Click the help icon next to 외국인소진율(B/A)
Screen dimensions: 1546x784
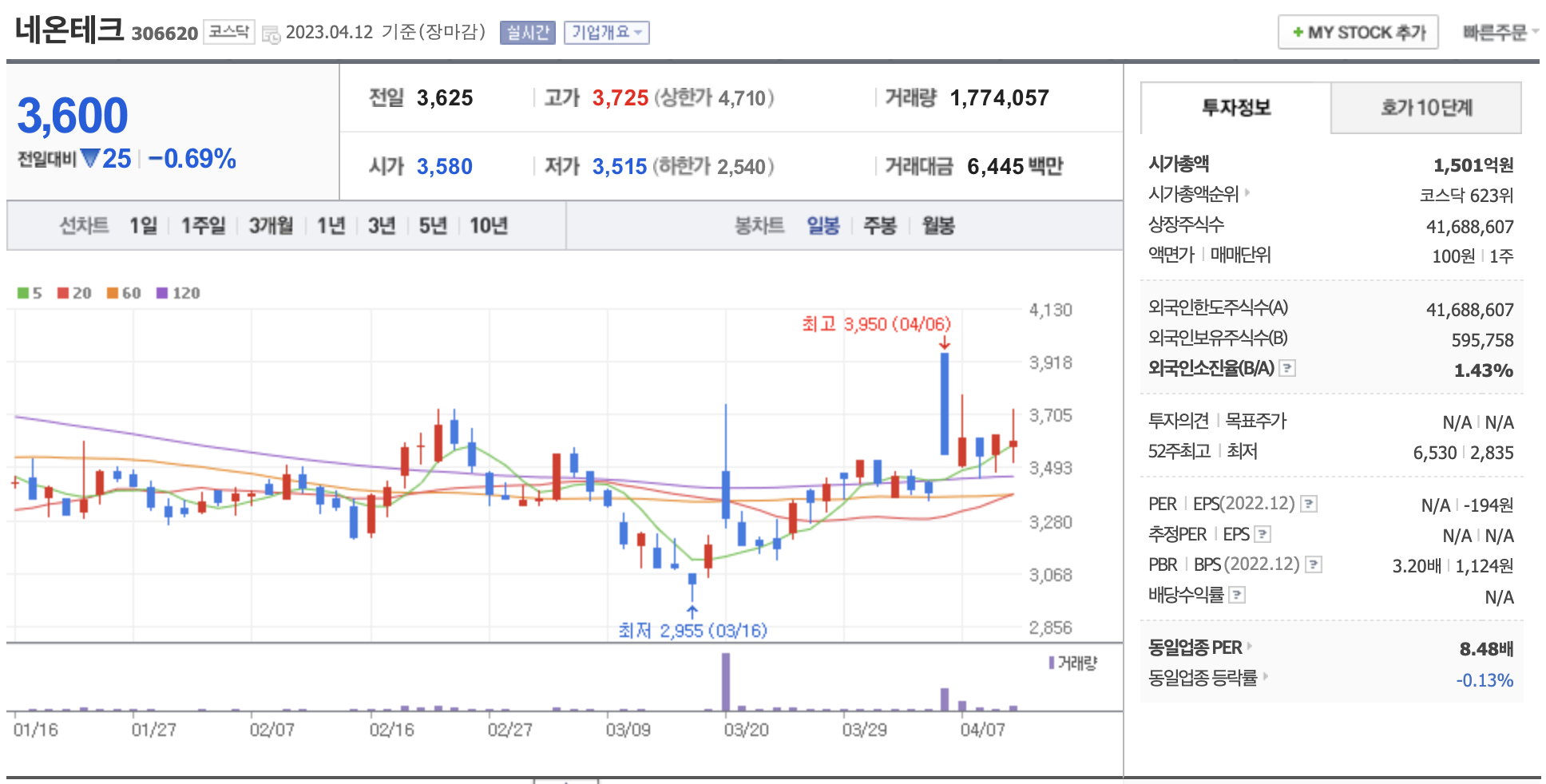1286,368
